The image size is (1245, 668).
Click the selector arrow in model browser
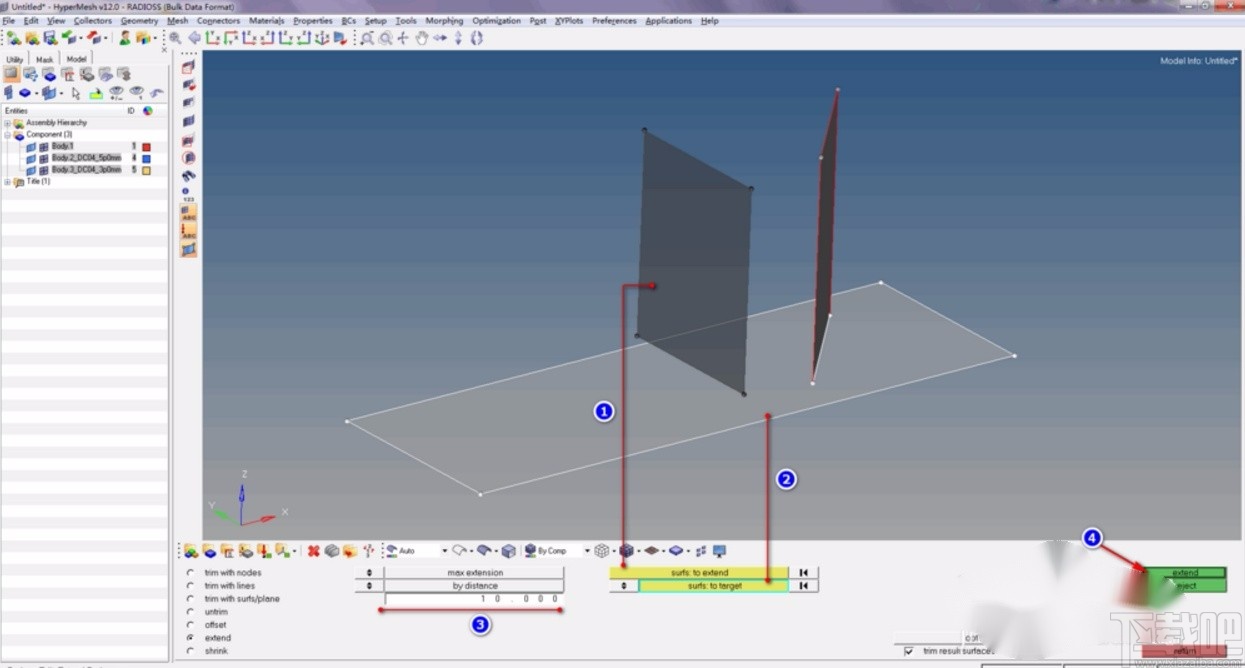[x=76, y=93]
